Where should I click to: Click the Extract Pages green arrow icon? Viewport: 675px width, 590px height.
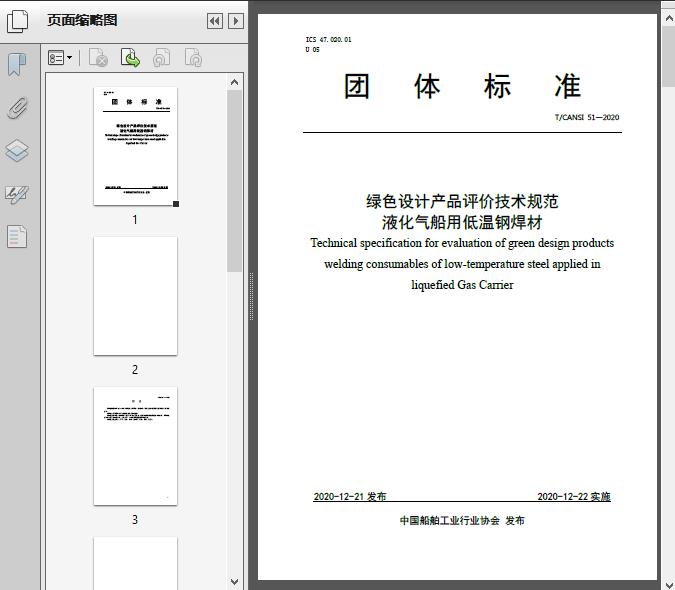click(x=130, y=58)
